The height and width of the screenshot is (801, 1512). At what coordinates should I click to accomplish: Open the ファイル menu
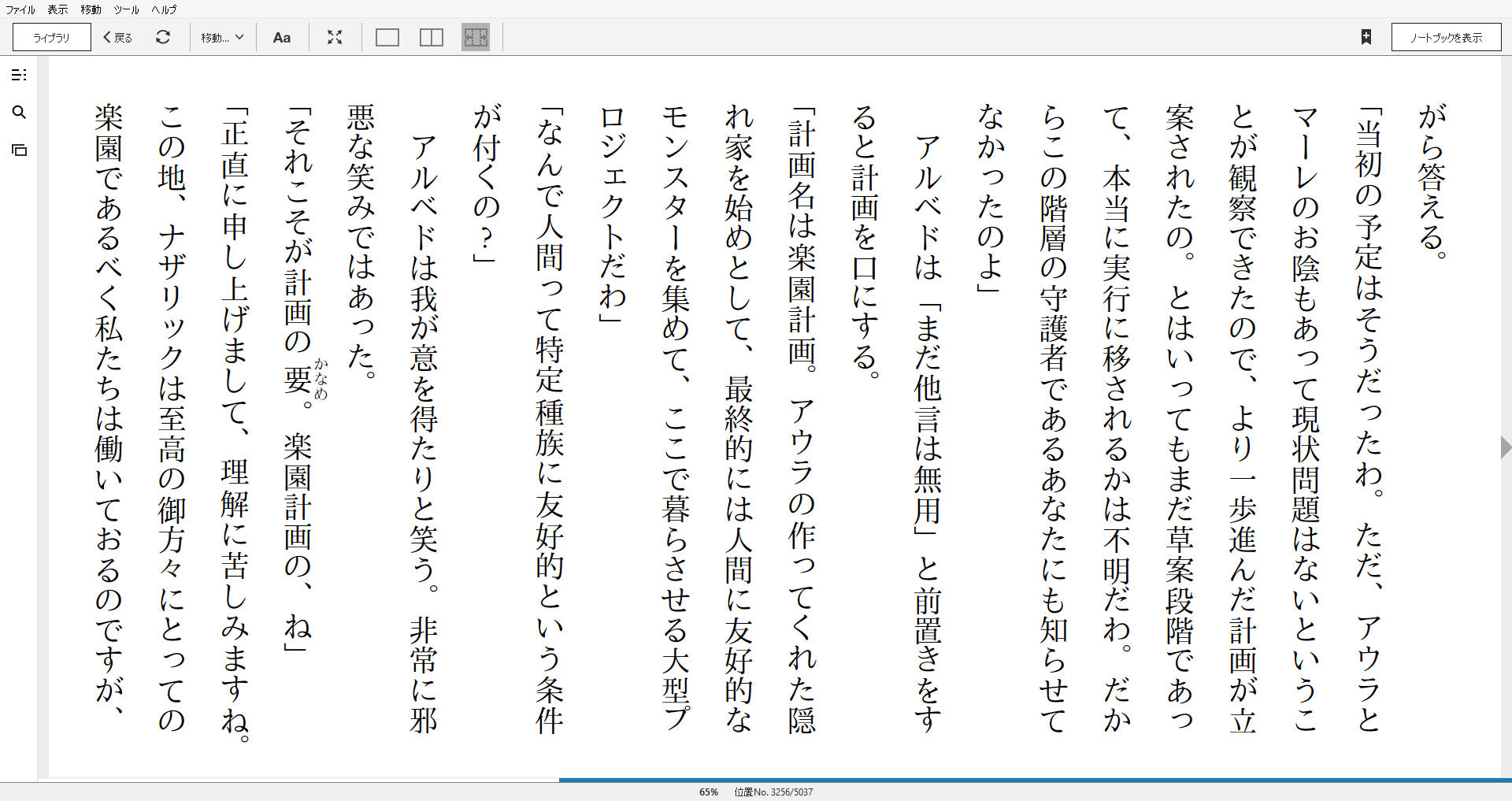click(20, 9)
